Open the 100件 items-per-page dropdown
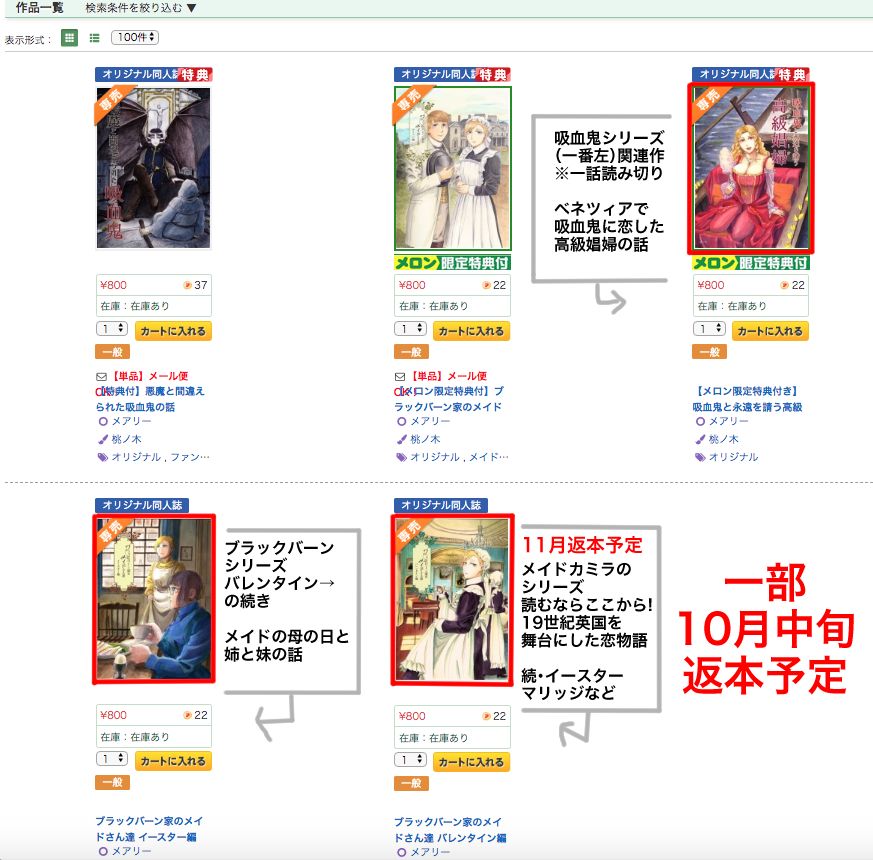873x860 pixels. coord(135,37)
